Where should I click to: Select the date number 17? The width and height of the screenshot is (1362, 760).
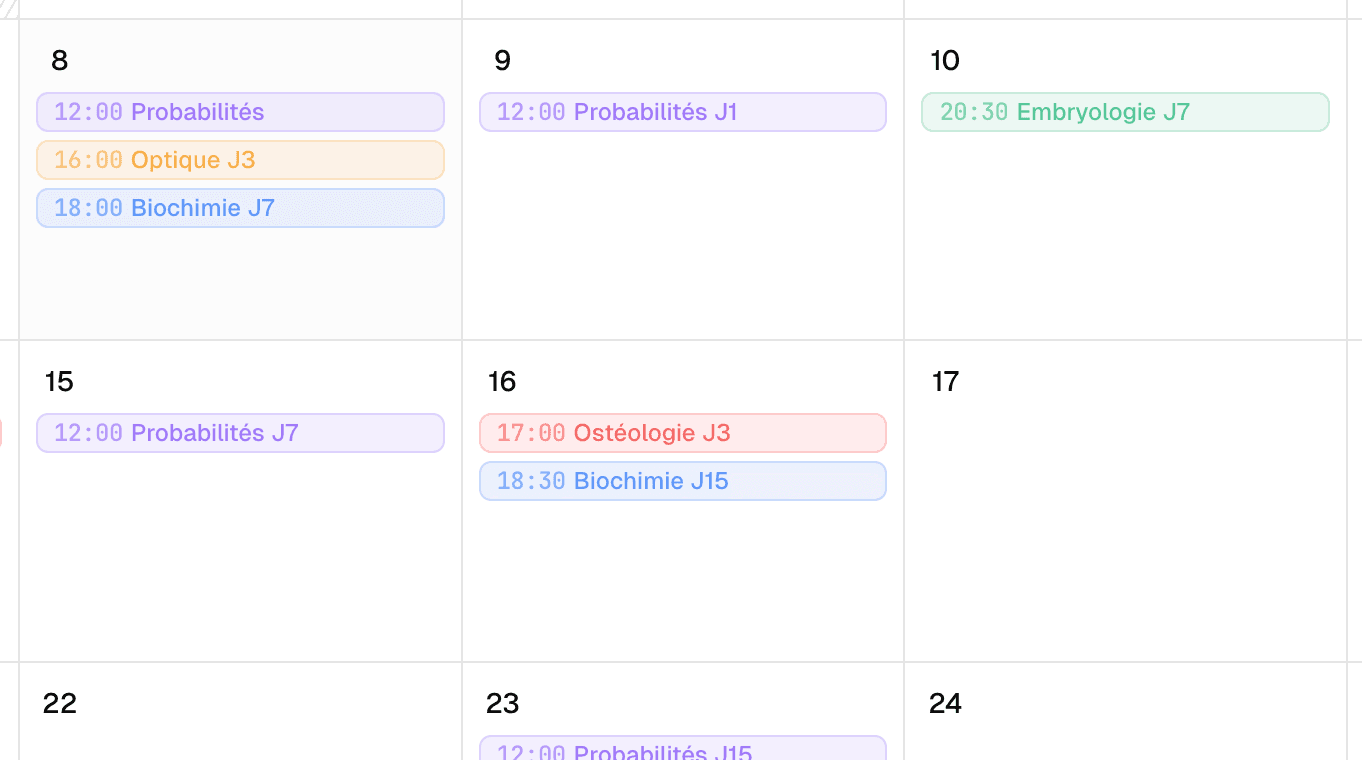pyautogui.click(x=945, y=382)
